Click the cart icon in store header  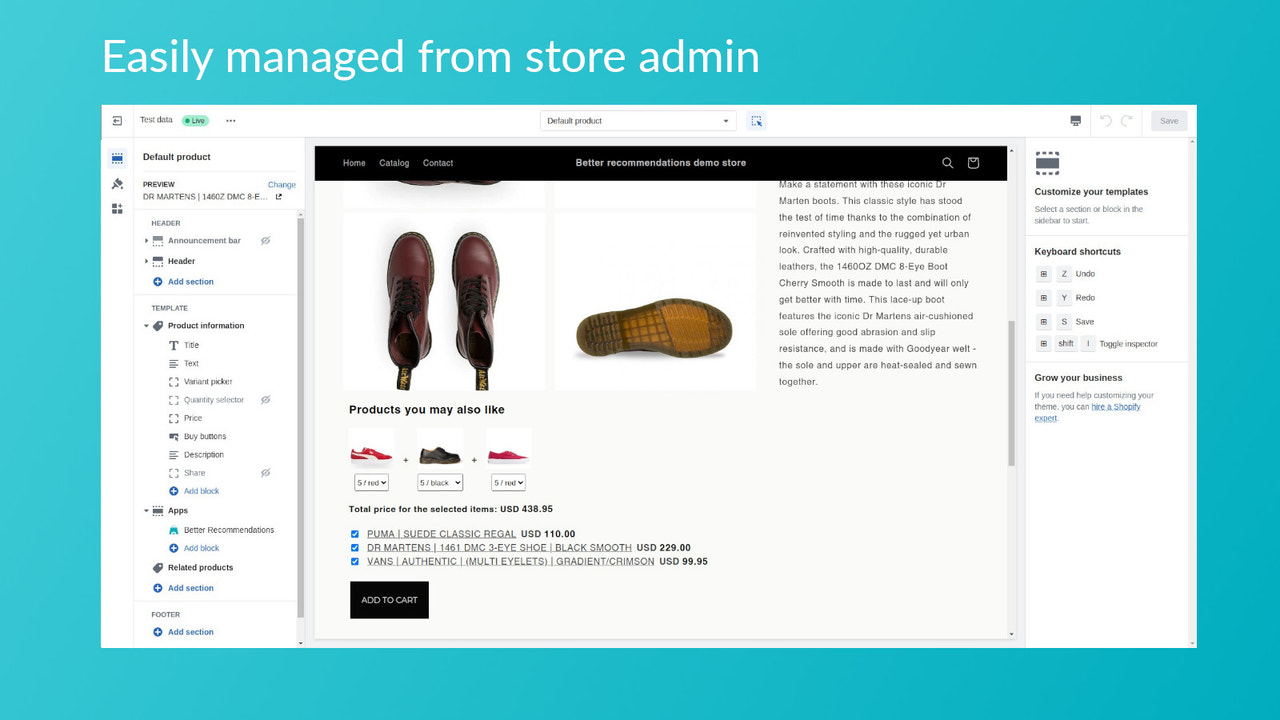click(x=972, y=162)
